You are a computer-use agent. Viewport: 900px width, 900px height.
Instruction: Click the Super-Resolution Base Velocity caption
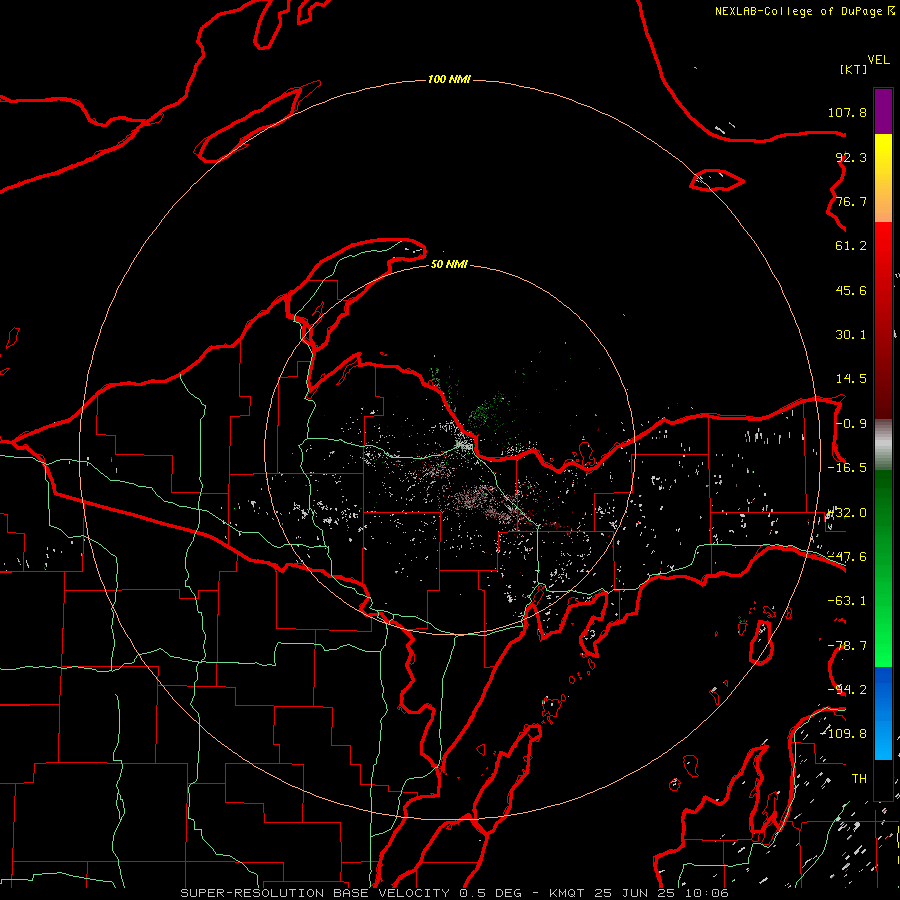click(x=454, y=893)
